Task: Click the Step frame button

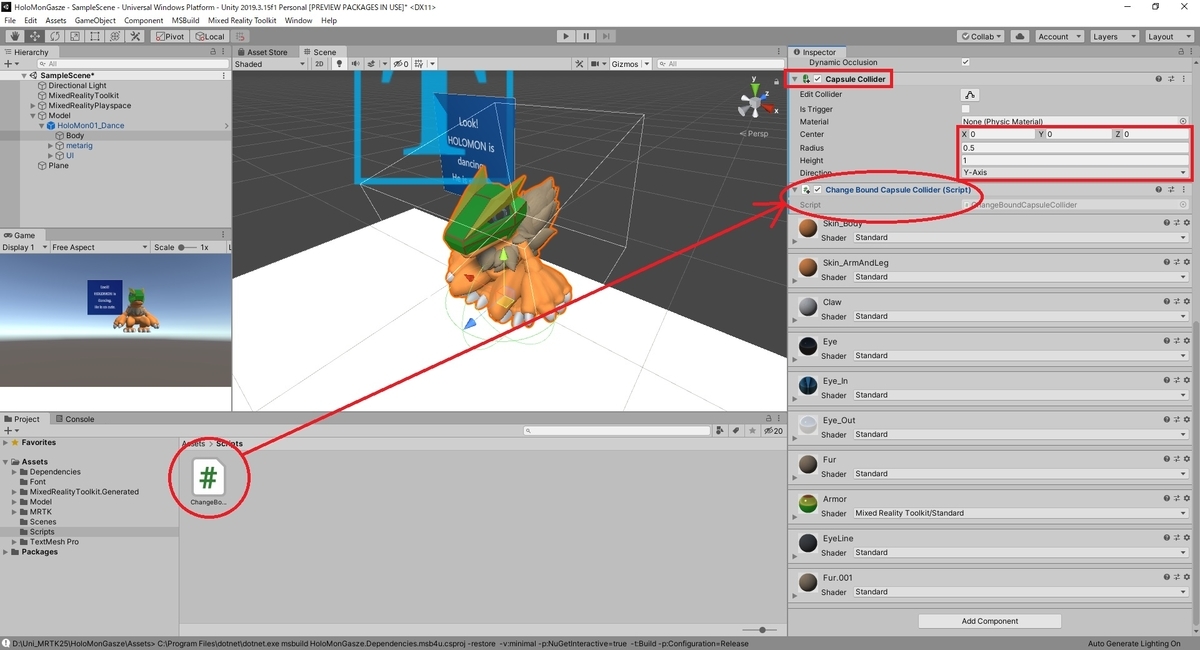Action: point(608,36)
